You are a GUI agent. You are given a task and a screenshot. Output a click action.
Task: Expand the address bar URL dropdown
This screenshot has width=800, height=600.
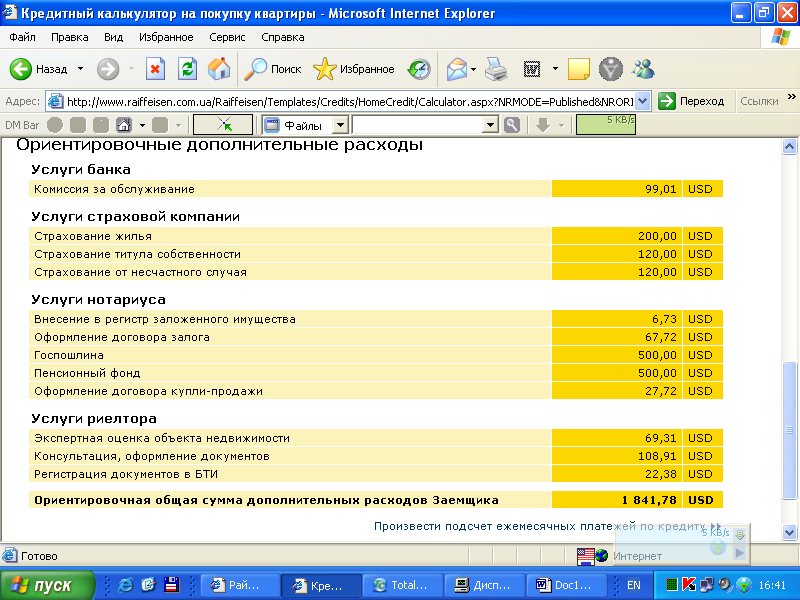pyautogui.click(x=642, y=101)
